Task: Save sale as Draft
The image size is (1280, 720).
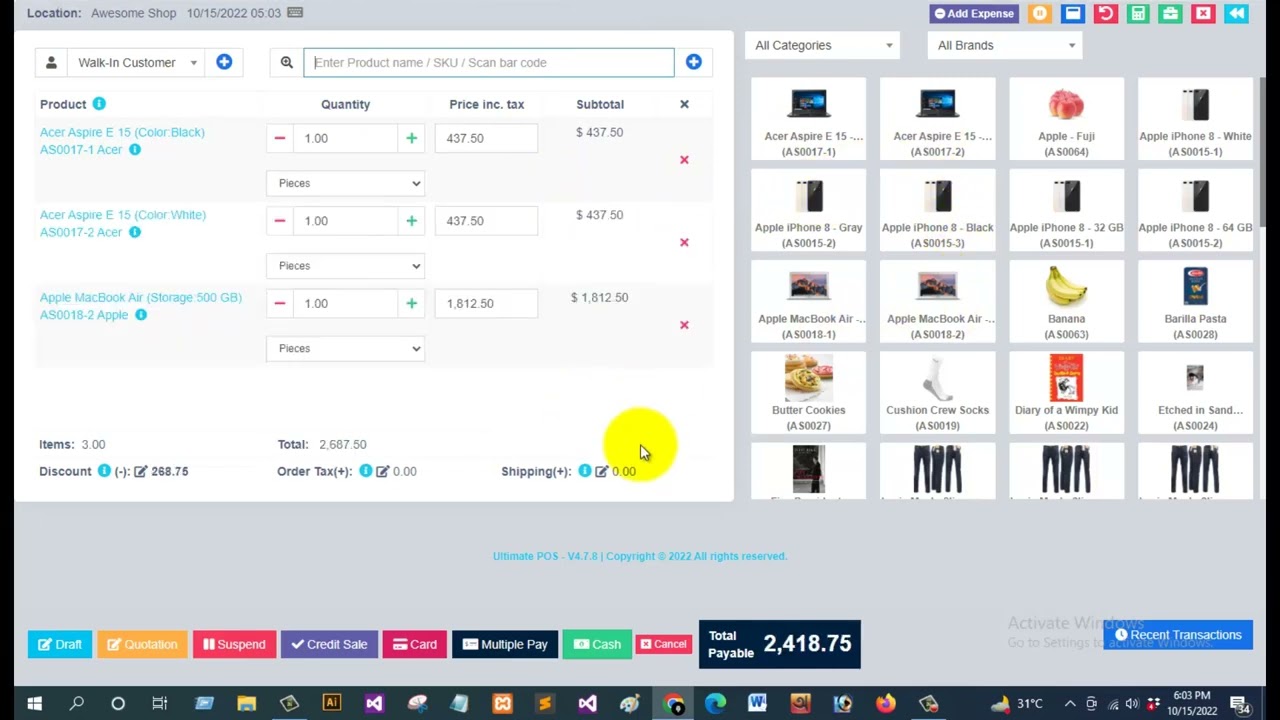Action: 60,645
